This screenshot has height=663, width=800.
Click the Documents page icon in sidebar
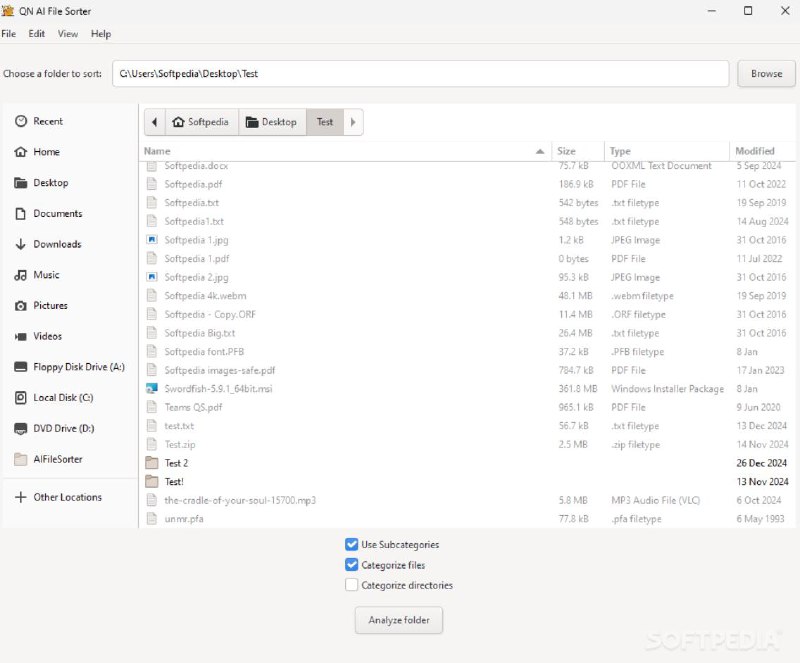click(x=20, y=213)
